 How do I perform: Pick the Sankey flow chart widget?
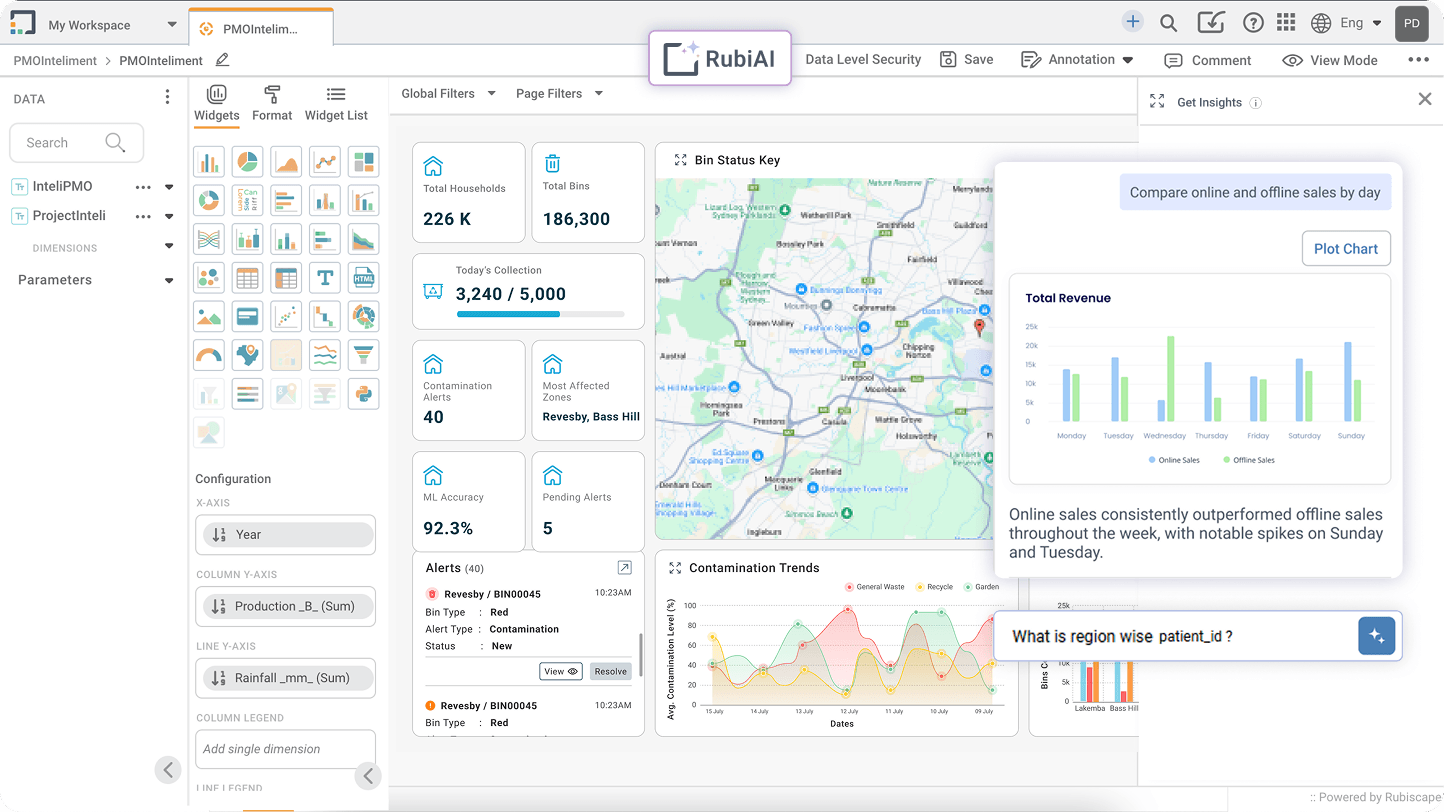[209, 239]
